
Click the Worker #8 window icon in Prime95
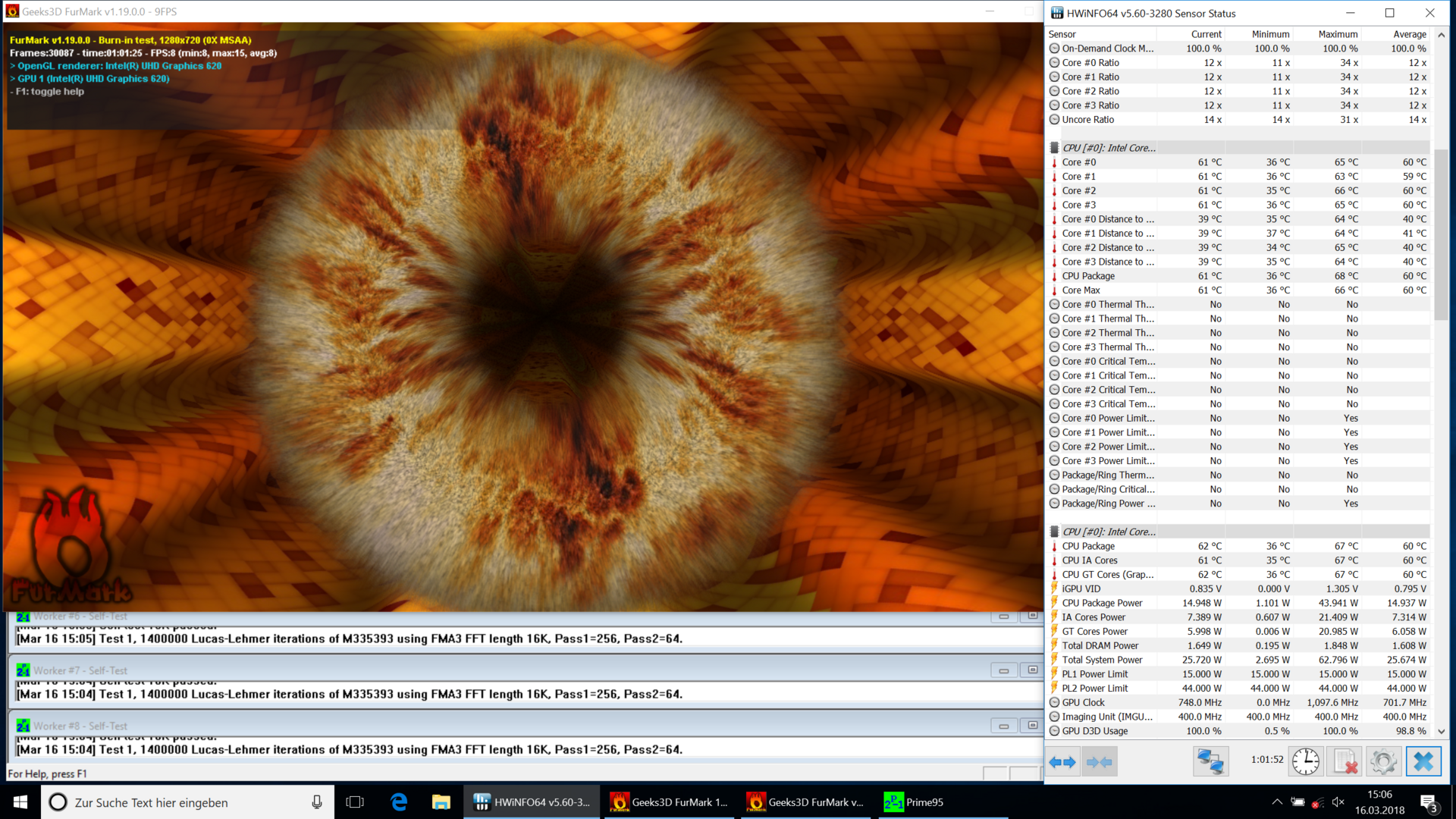(23, 726)
